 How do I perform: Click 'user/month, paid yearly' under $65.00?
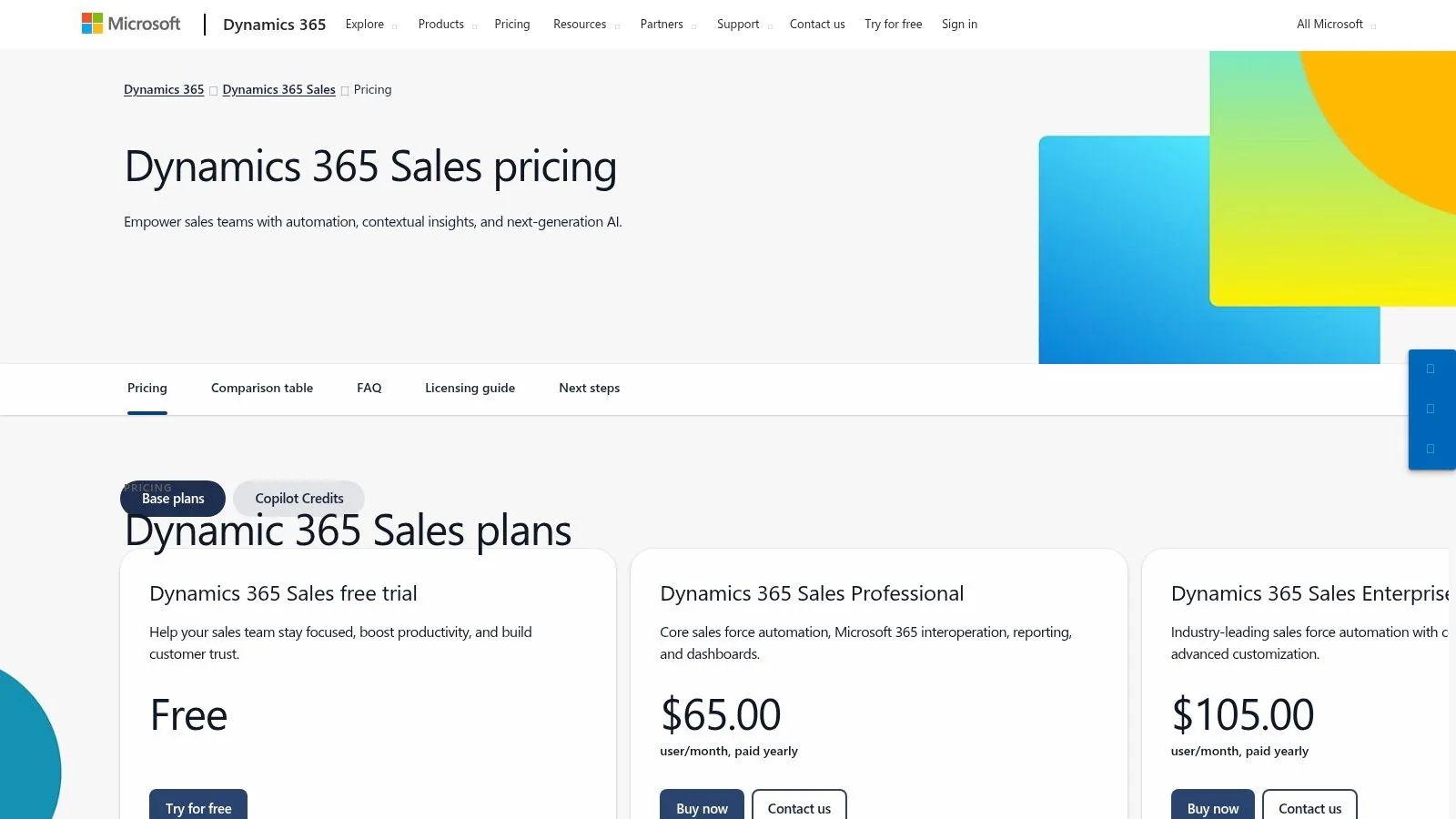tap(729, 752)
